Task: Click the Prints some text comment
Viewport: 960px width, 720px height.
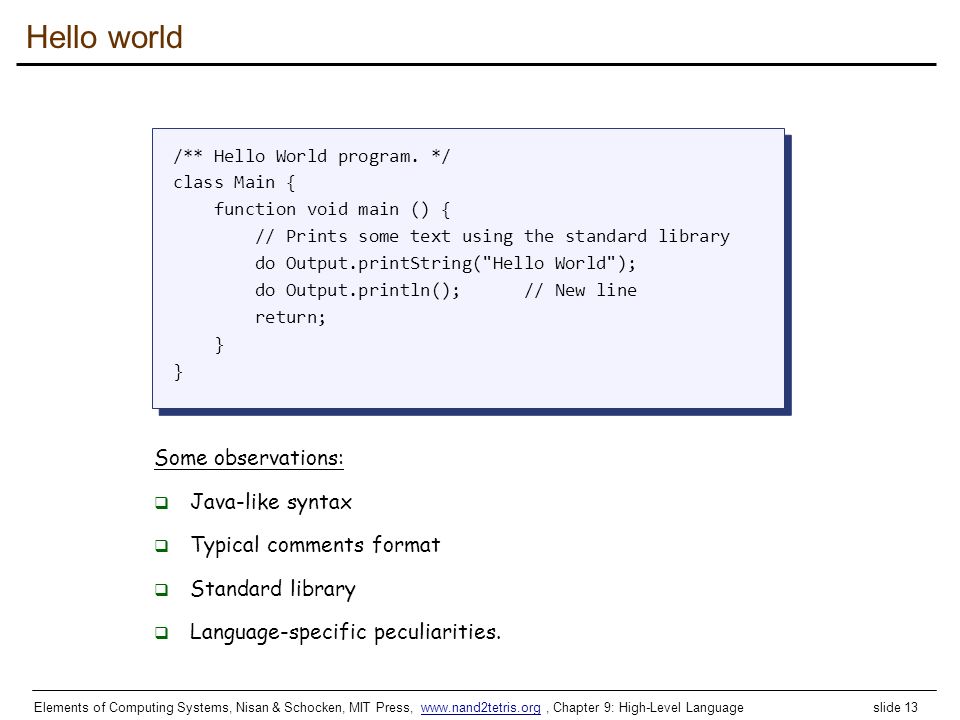Action: point(492,236)
